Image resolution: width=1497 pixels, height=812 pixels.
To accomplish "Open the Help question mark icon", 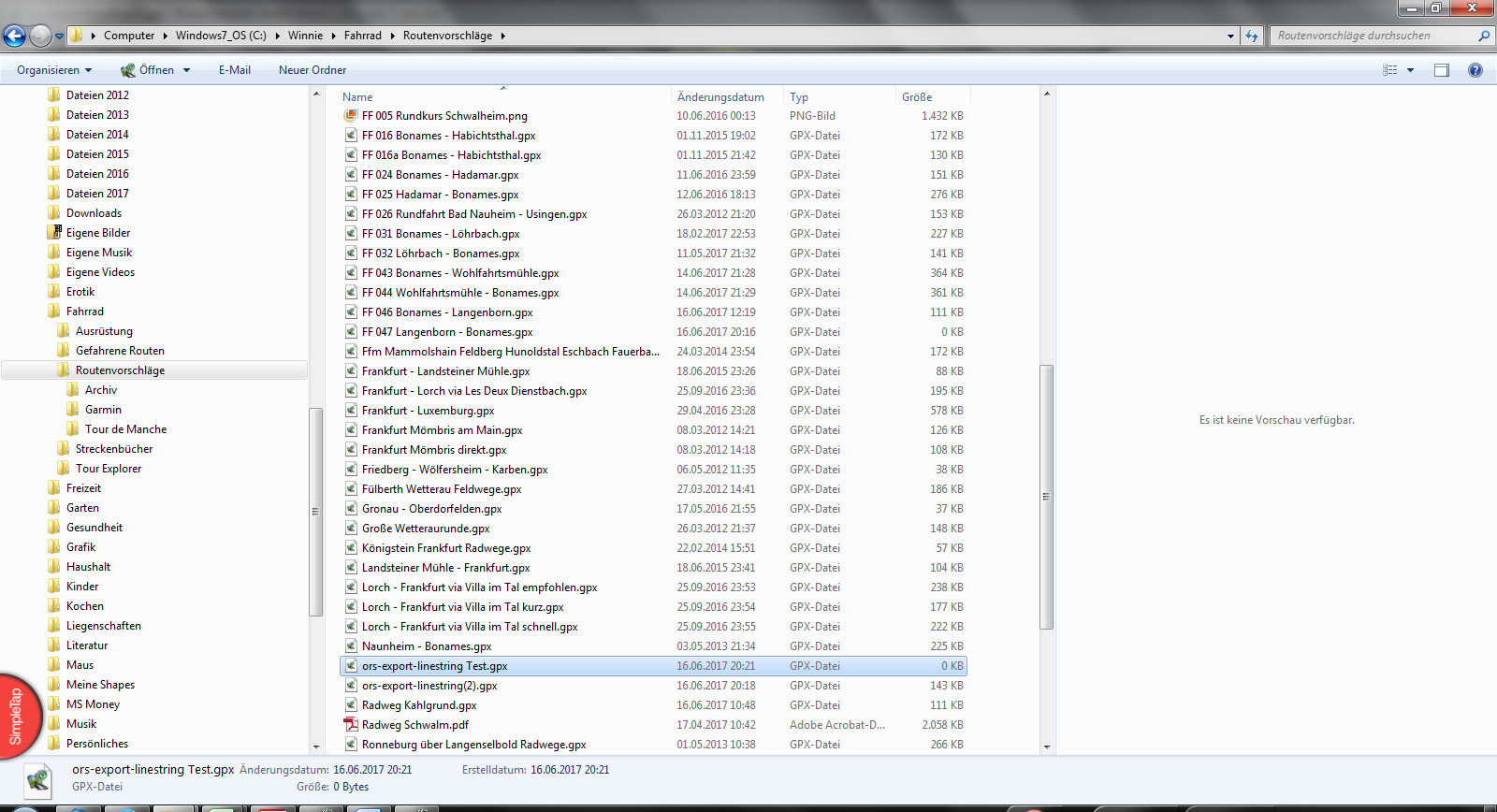I will [1475, 70].
